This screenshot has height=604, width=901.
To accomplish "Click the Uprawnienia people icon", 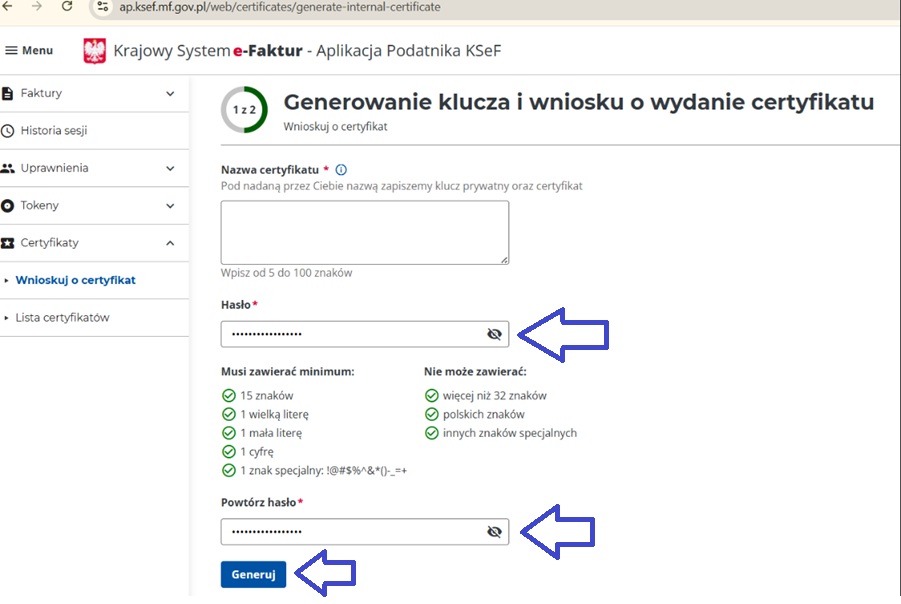I will pyautogui.click(x=9, y=168).
